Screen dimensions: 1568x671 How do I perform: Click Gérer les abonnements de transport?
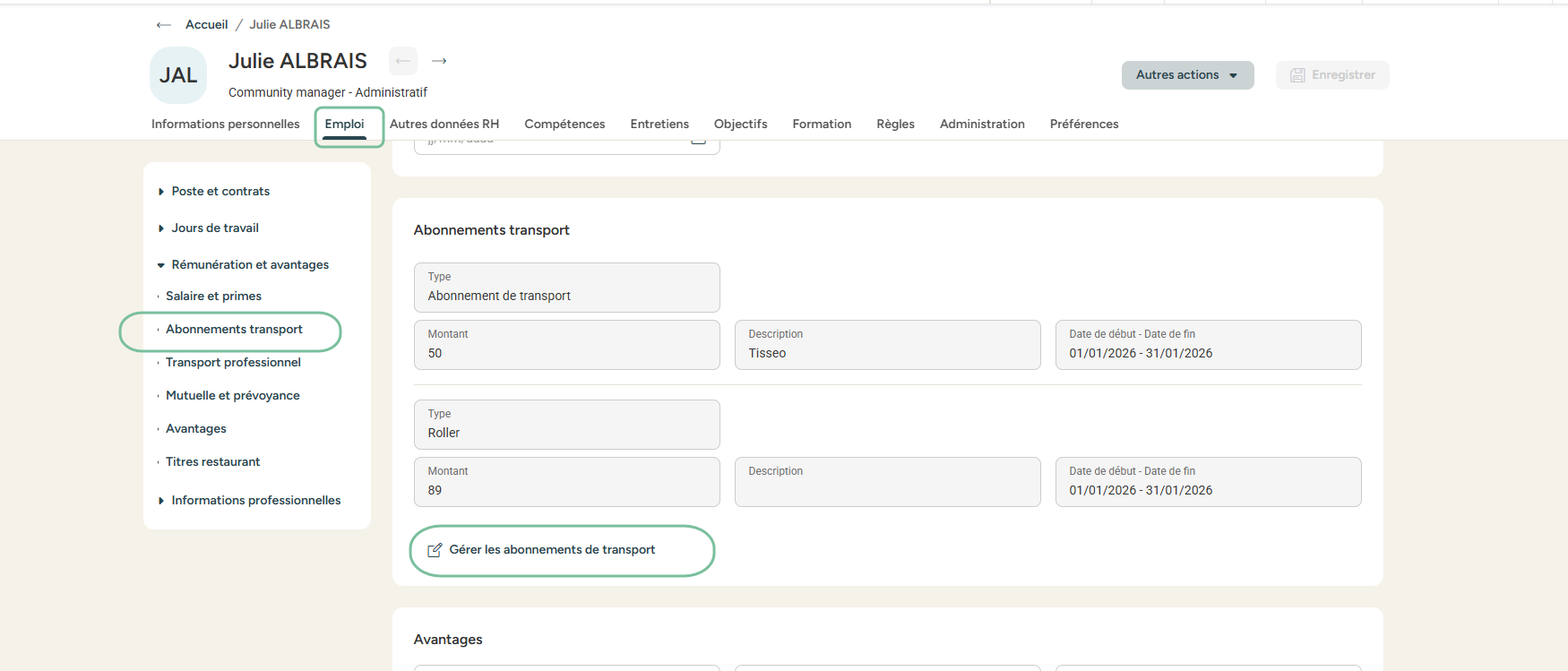coord(552,550)
